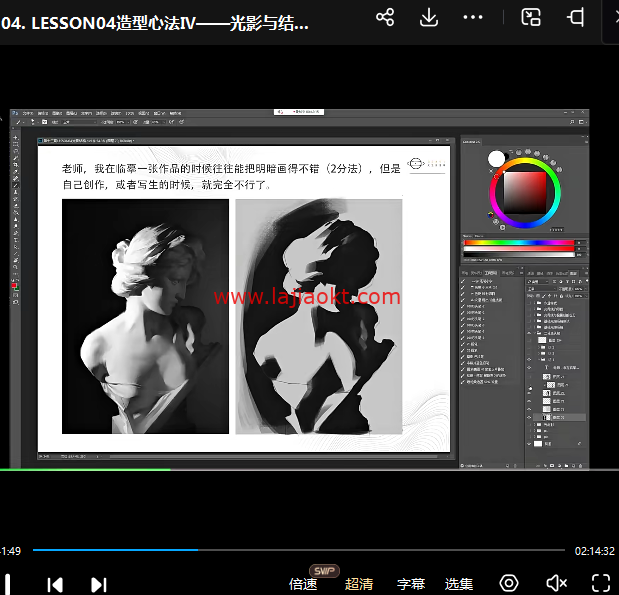Share this lesson video

point(385,17)
